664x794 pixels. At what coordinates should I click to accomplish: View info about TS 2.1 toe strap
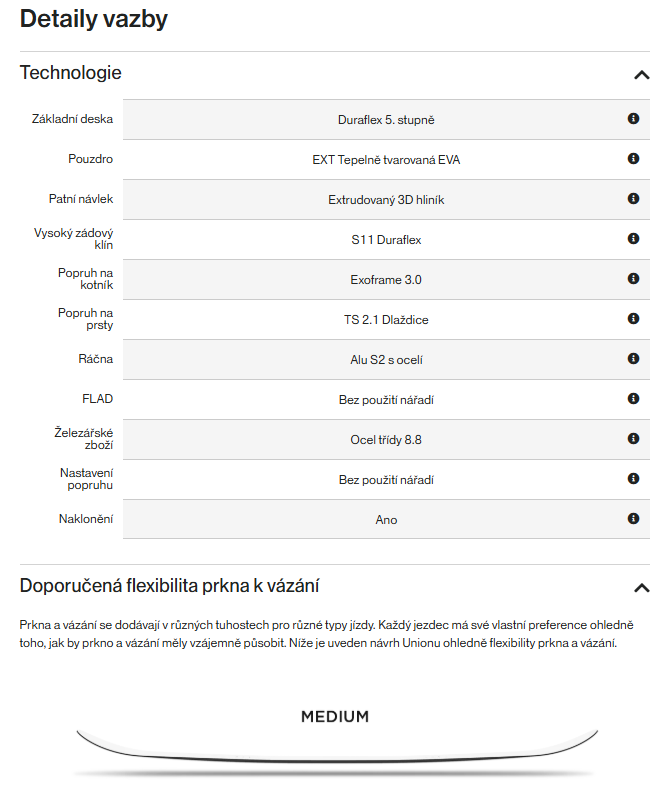(633, 319)
